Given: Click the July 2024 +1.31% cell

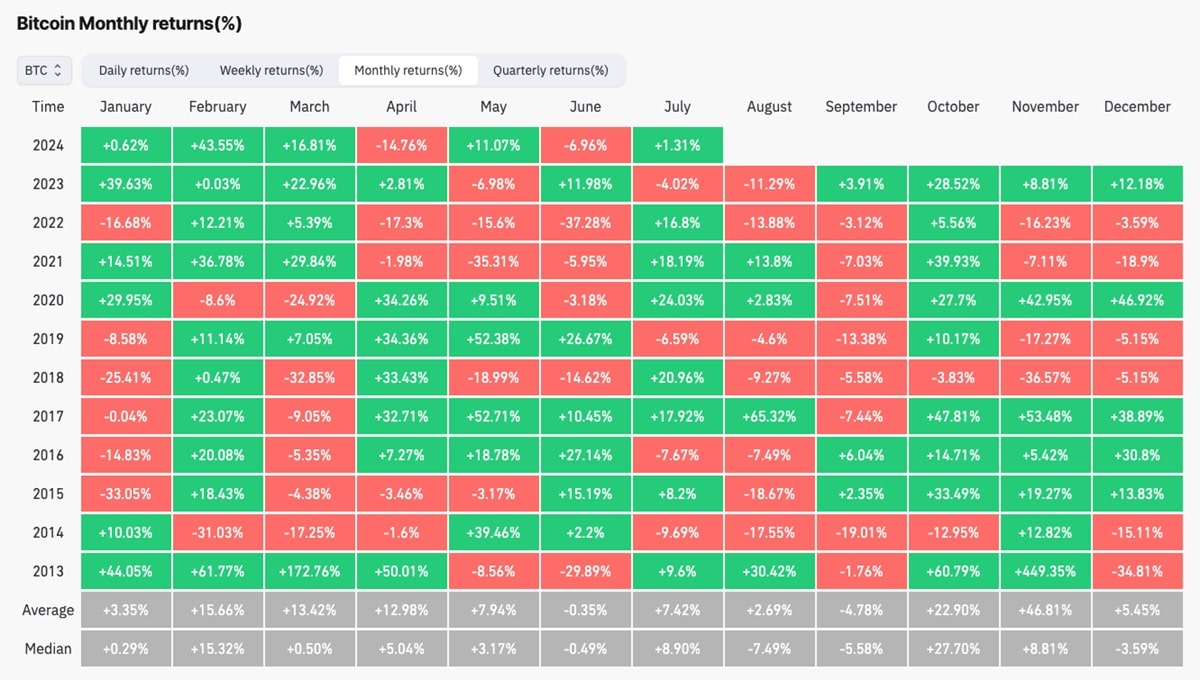Looking at the screenshot, I should point(677,146).
